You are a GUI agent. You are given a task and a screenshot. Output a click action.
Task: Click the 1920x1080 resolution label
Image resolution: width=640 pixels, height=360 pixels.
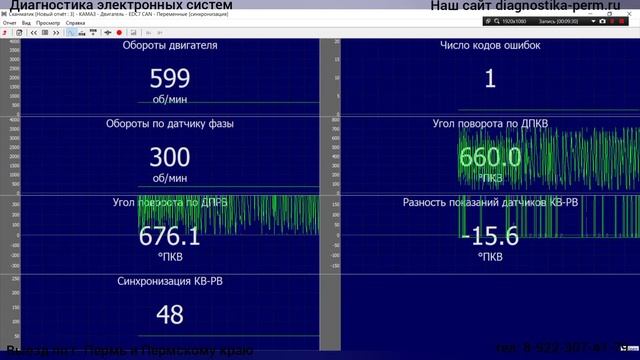tap(514, 21)
